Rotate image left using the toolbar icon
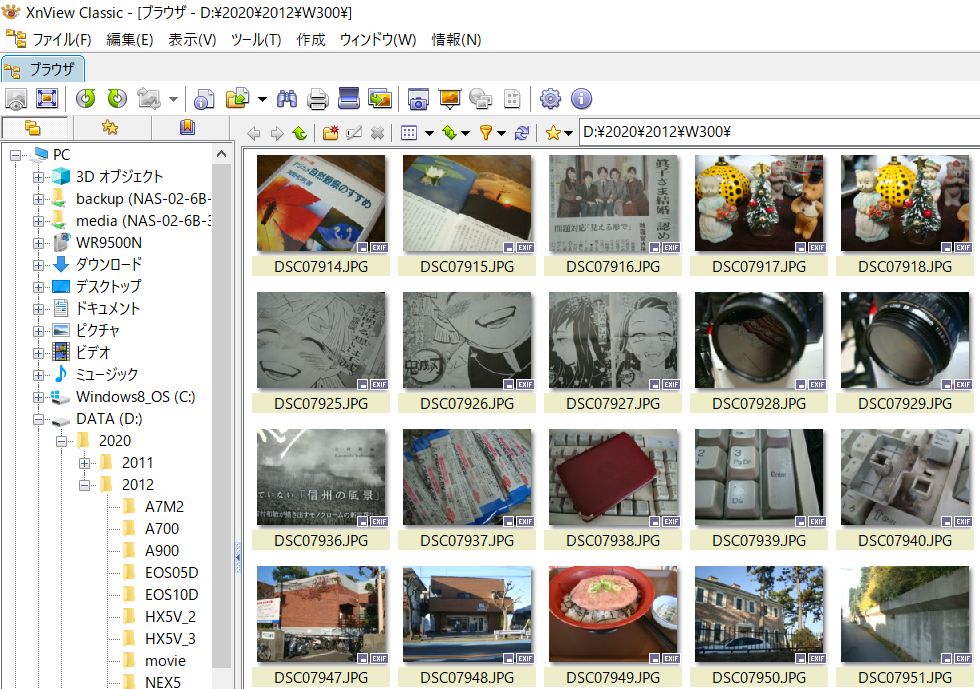The image size is (980, 689). coord(86,99)
